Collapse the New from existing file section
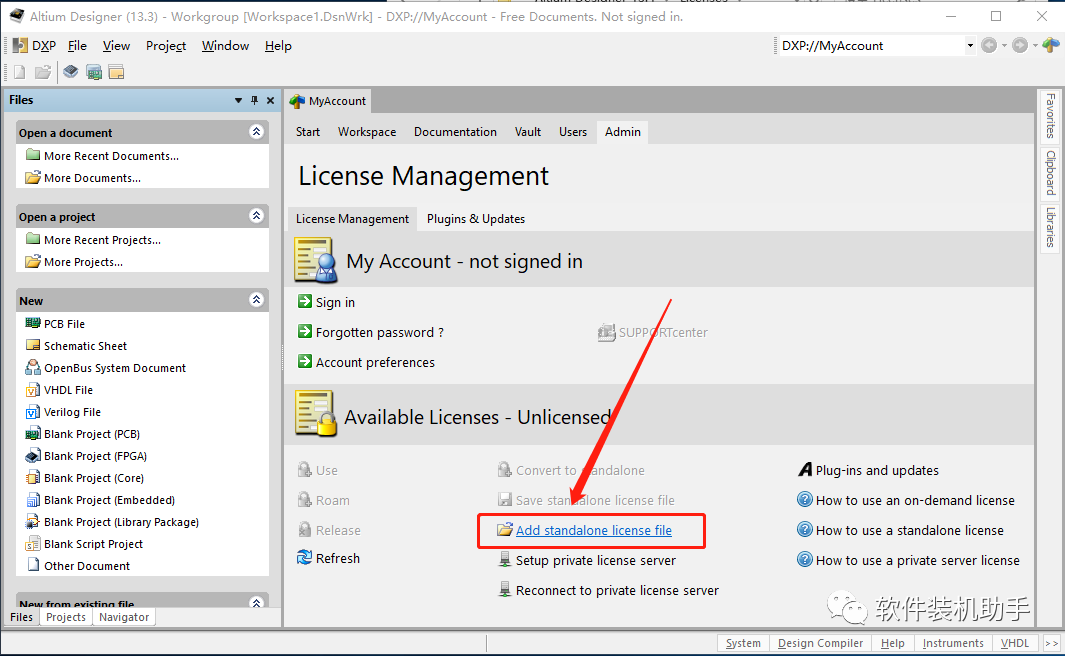The image size is (1065, 656). pos(256,602)
